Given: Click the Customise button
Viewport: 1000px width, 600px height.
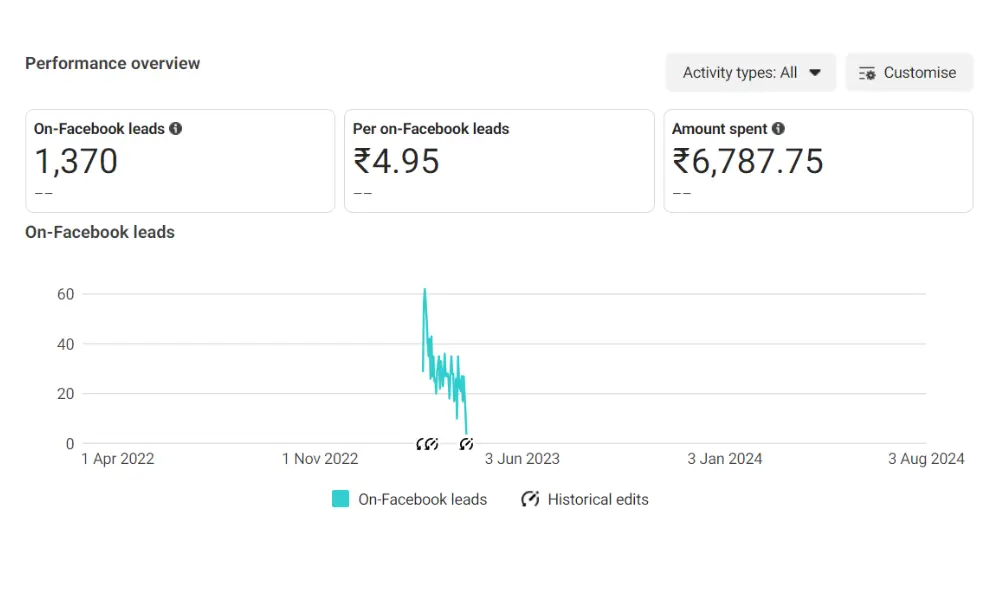Looking at the screenshot, I should [909, 73].
